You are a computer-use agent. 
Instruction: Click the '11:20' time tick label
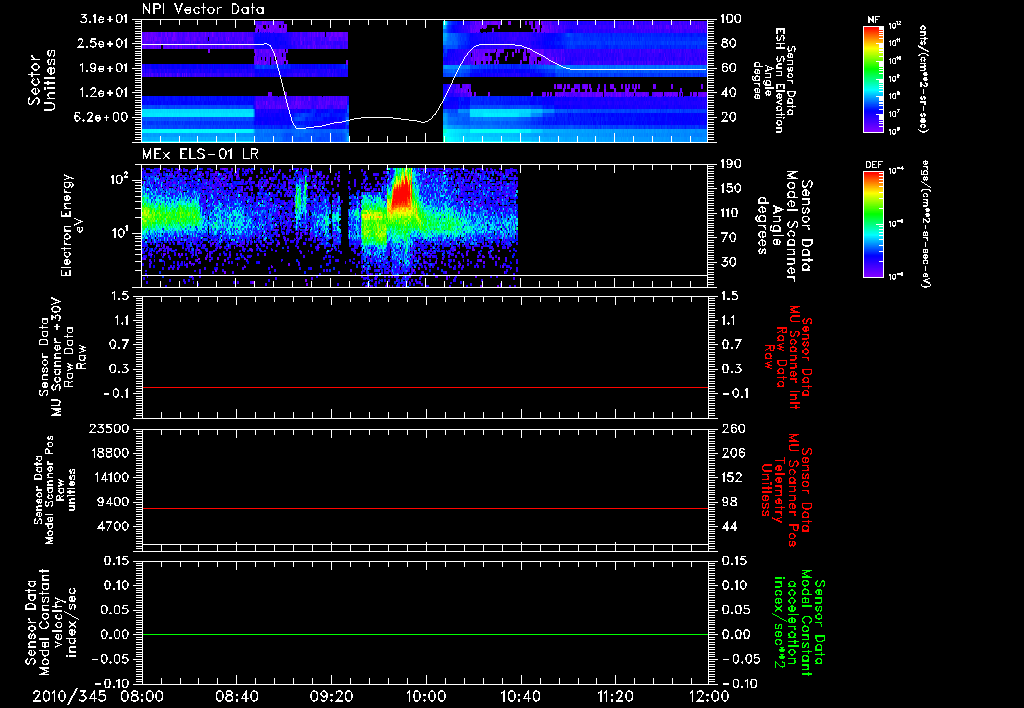pos(615,696)
